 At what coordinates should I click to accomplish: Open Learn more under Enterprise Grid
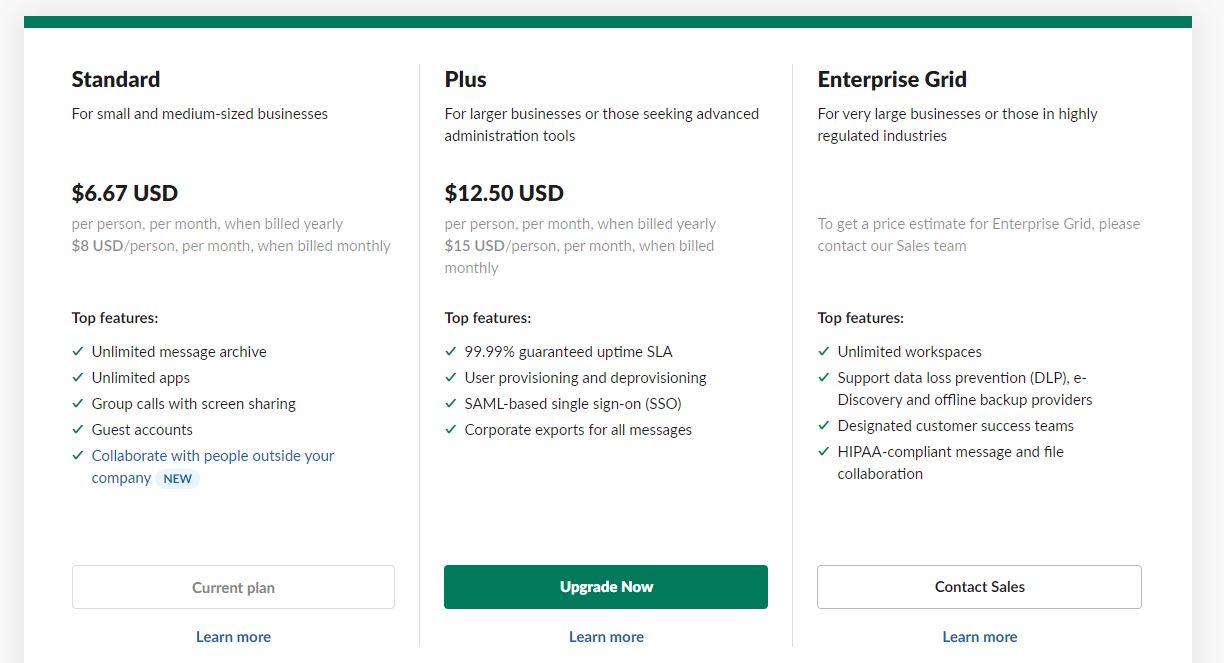[x=979, y=637]
